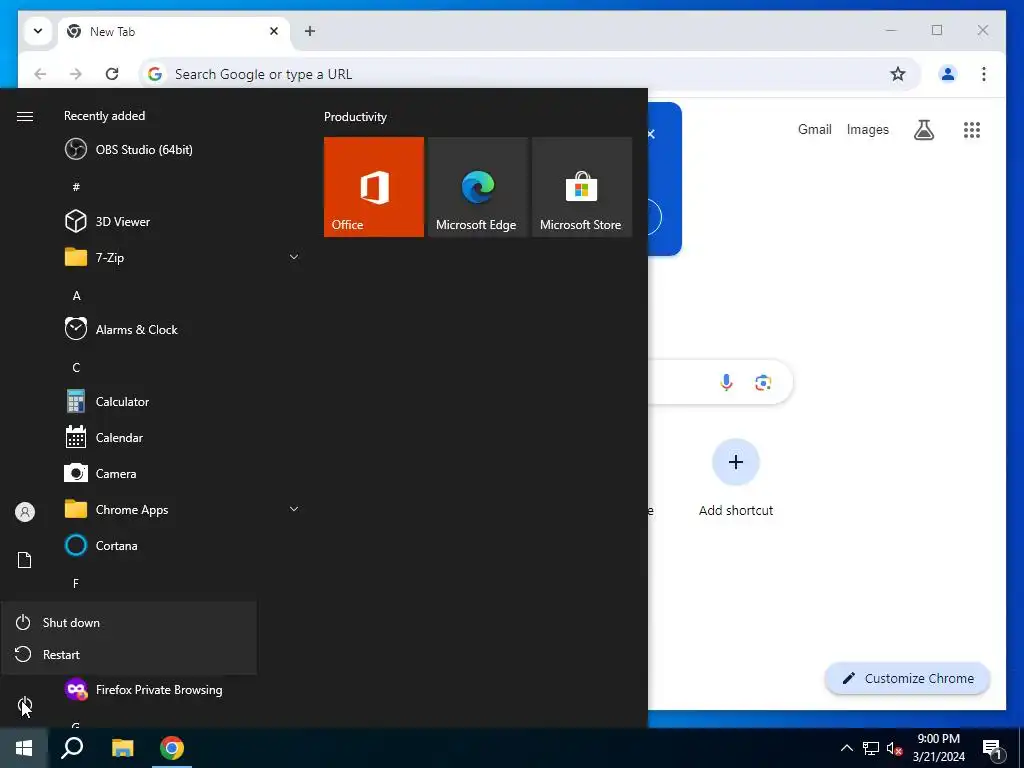
Task: Open the Calendar app
Action: (182, 438)
